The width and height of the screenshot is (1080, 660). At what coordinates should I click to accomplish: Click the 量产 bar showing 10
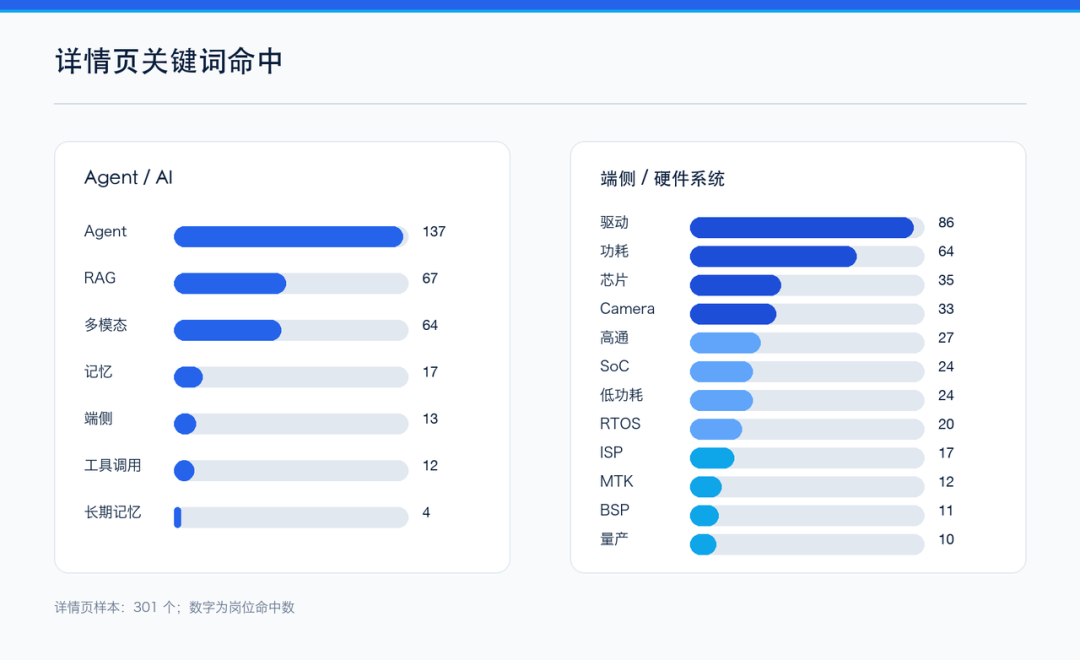[x=807, y=544]
